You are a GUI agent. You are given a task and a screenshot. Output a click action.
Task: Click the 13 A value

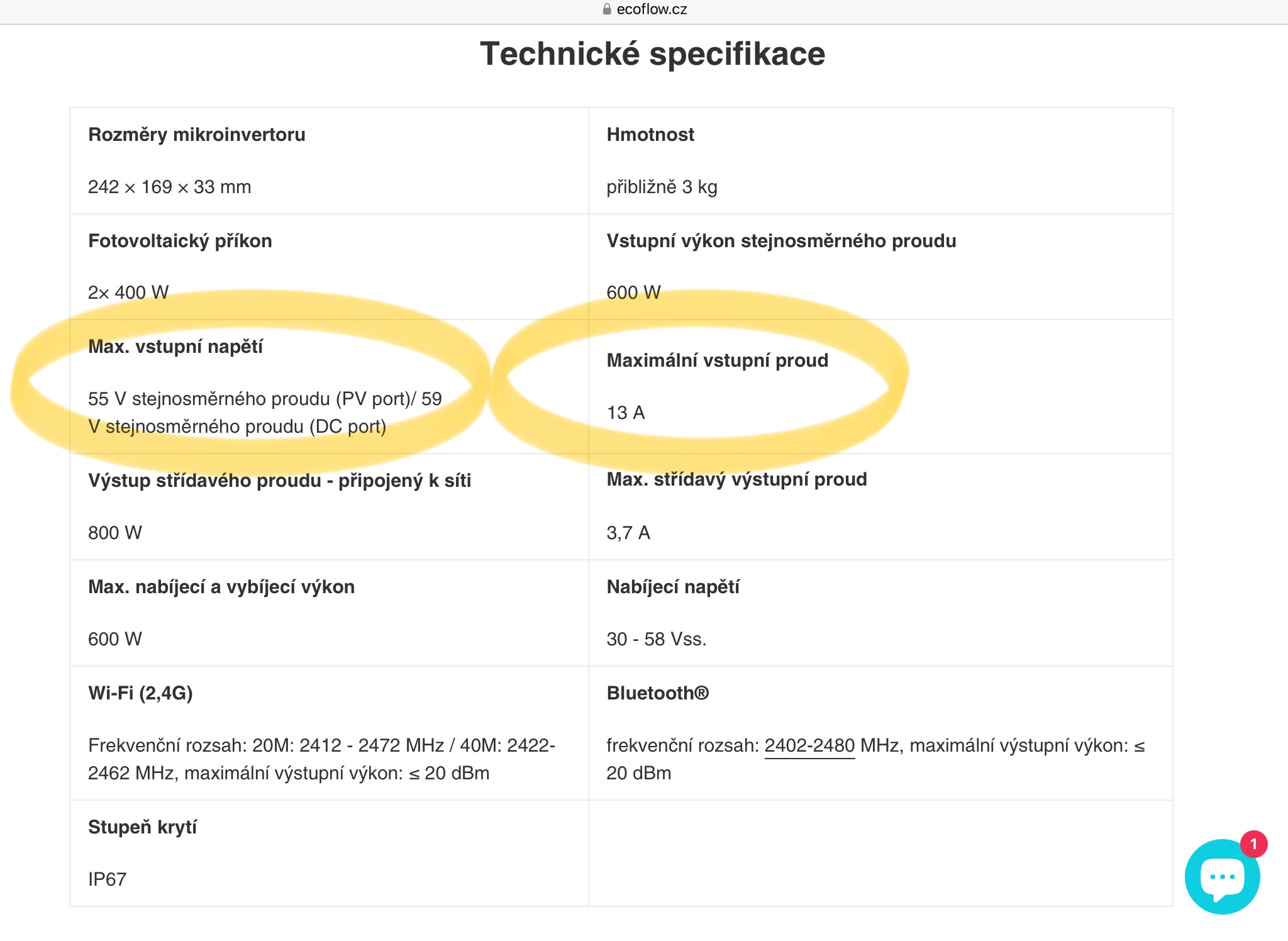tap(626, 413)
